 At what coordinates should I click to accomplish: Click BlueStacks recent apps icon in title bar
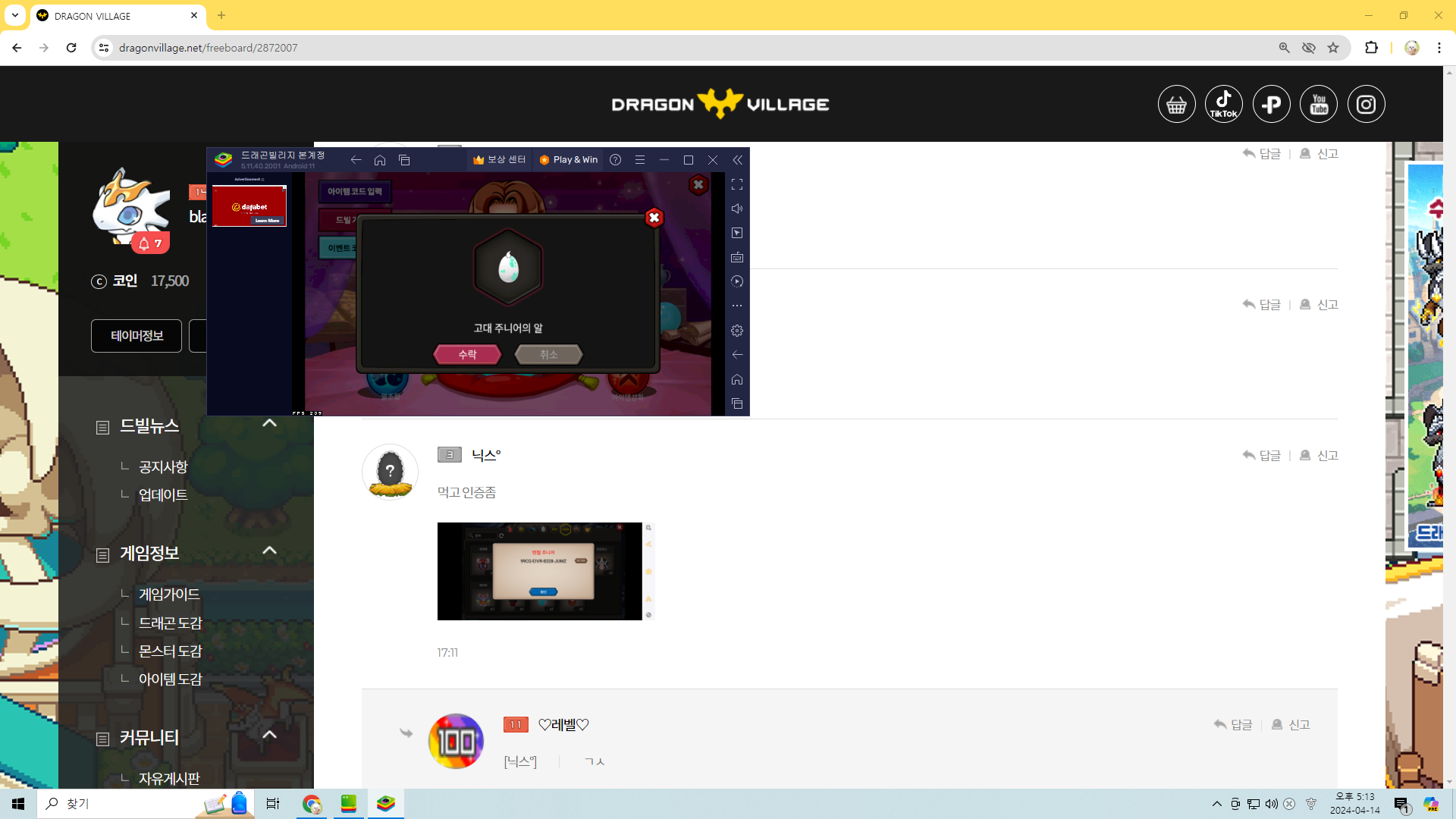tap(404, 160)
